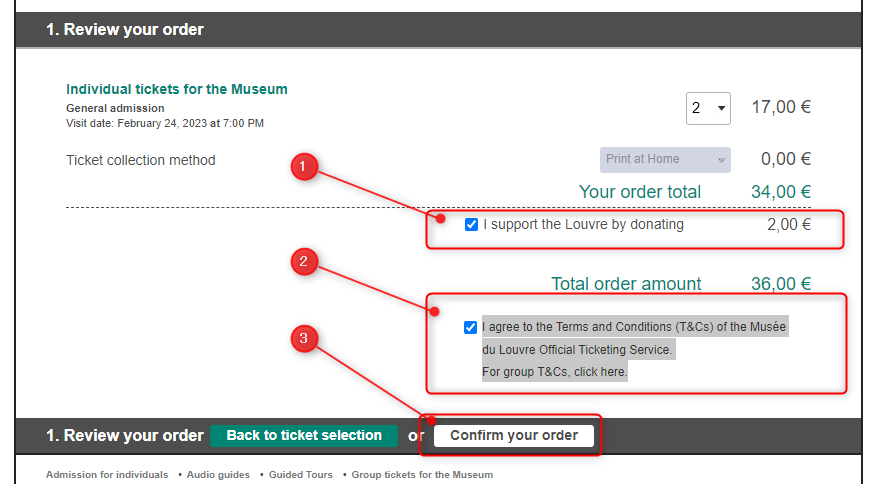Open the Print at Home collection dropdown
885x484 pixels.
coord(665,160)
